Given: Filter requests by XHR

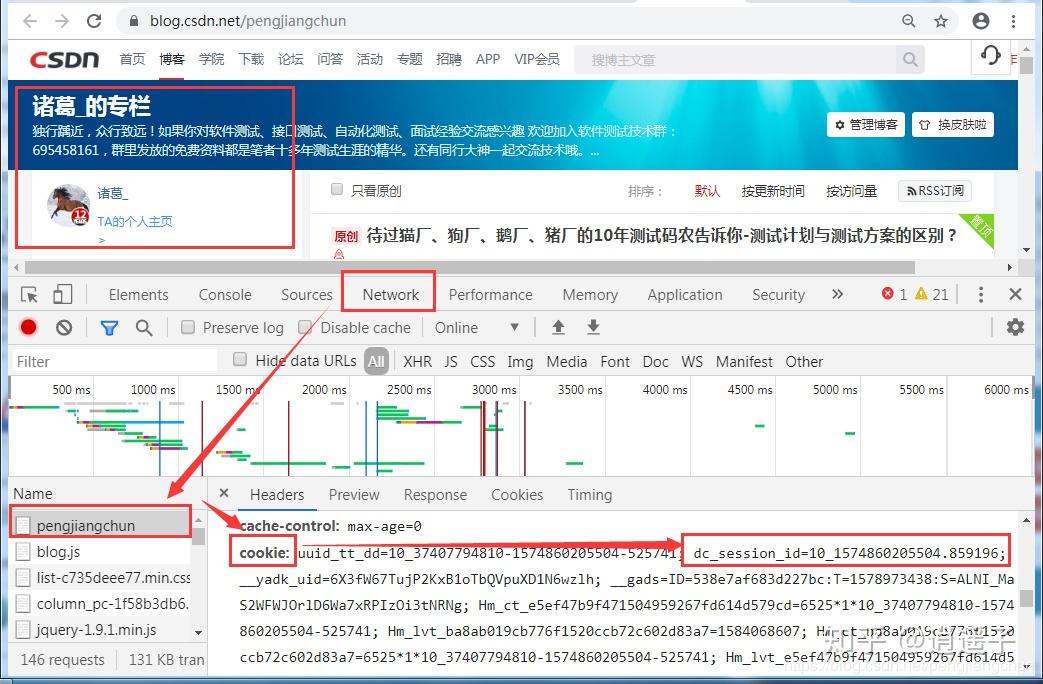Looking at the screenshot, I should (417, 361).
